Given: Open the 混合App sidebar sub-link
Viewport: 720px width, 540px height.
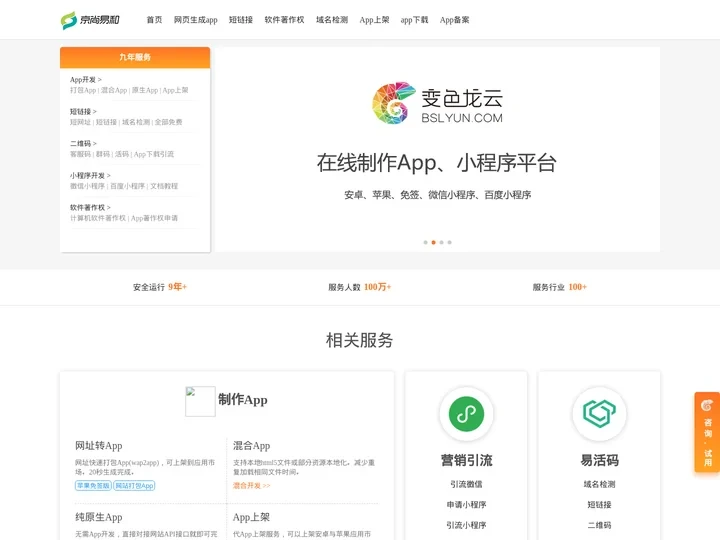Looking at the screenshot, I should (114, 90).
